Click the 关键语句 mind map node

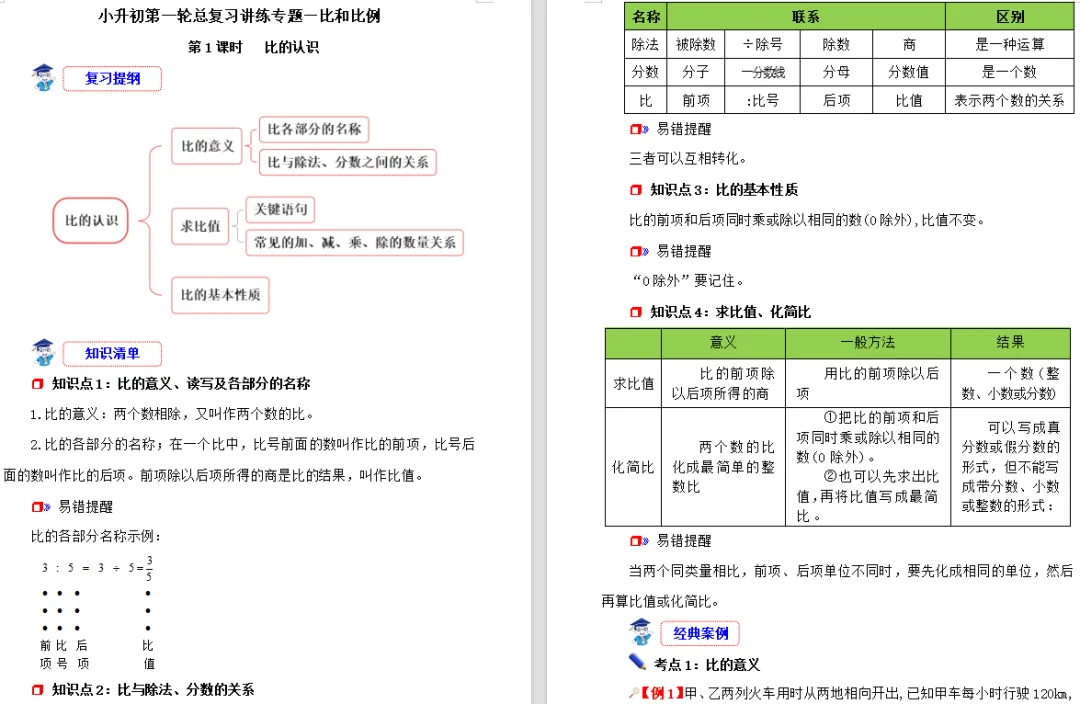(x=280, y=209)
